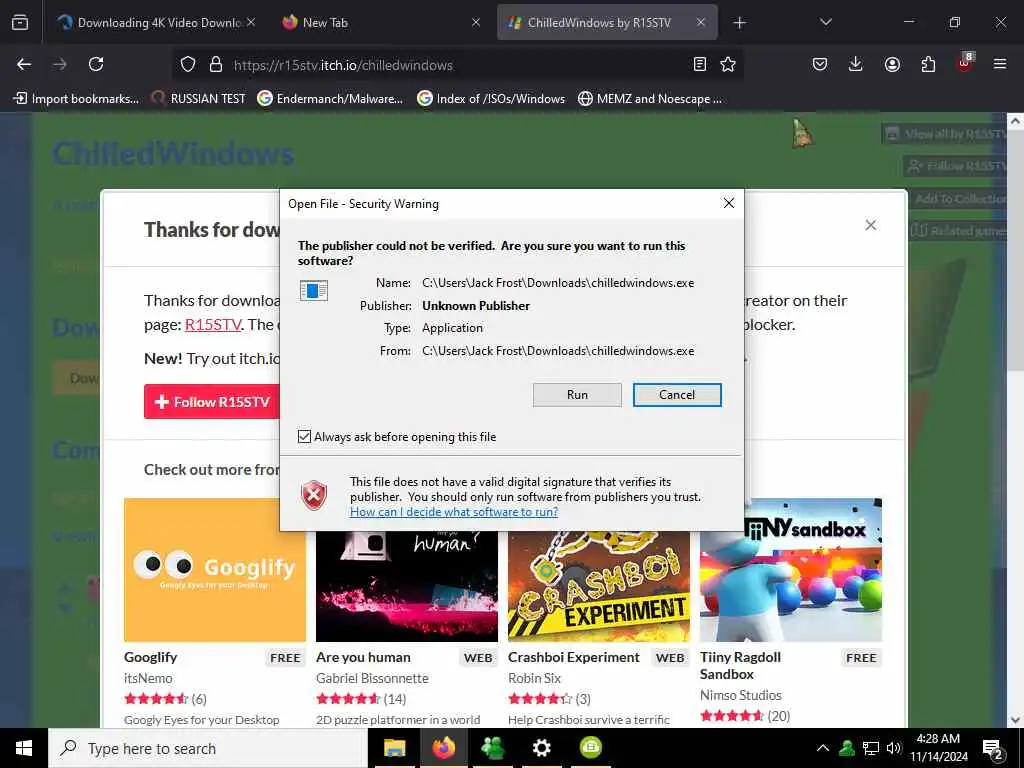Open 'MEMZ and Noescape' bookmark
The width and height of the screenshot is (1024, 768).
click(x=650, y=99)
